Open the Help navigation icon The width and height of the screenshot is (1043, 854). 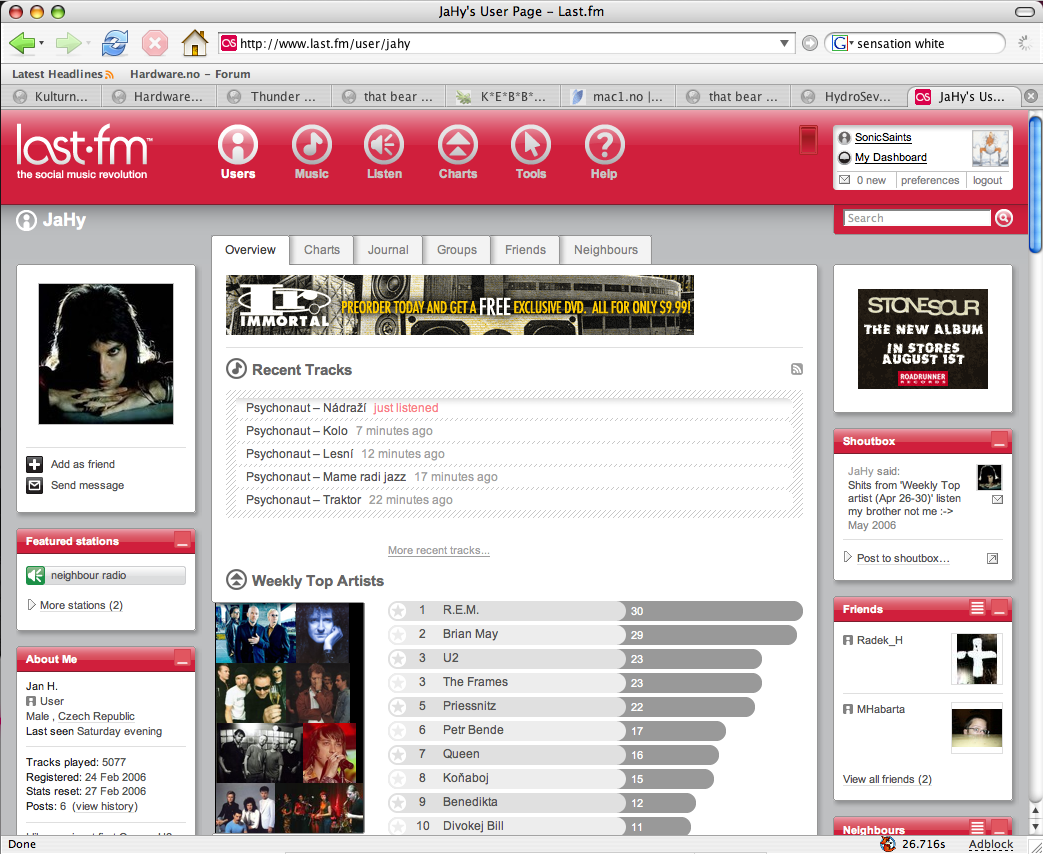pos(604,144)
